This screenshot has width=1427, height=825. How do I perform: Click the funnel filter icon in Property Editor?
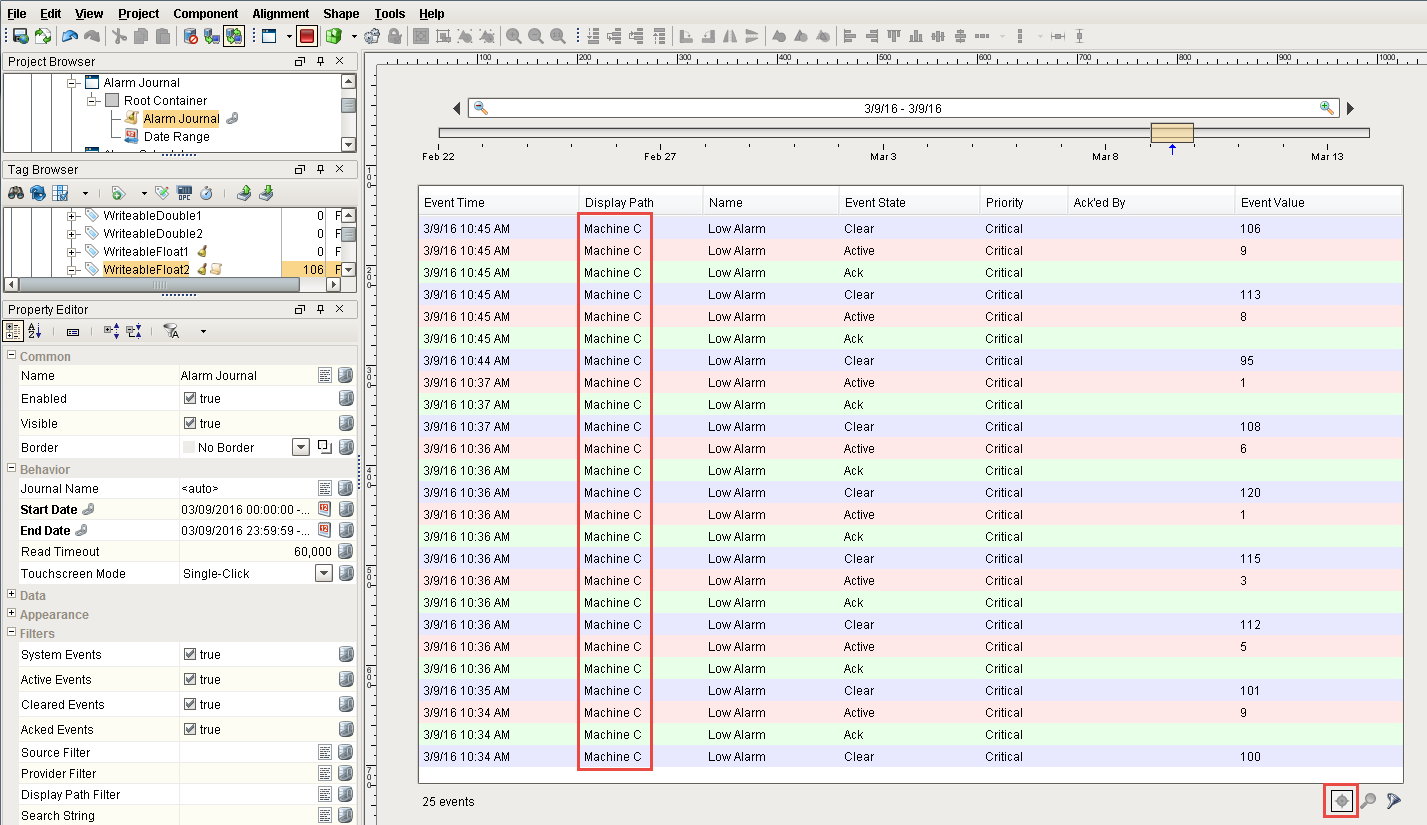(x=172, y=331)
